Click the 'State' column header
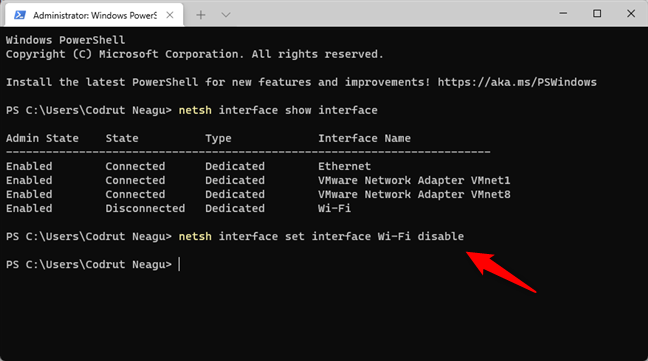 point(122,138)
